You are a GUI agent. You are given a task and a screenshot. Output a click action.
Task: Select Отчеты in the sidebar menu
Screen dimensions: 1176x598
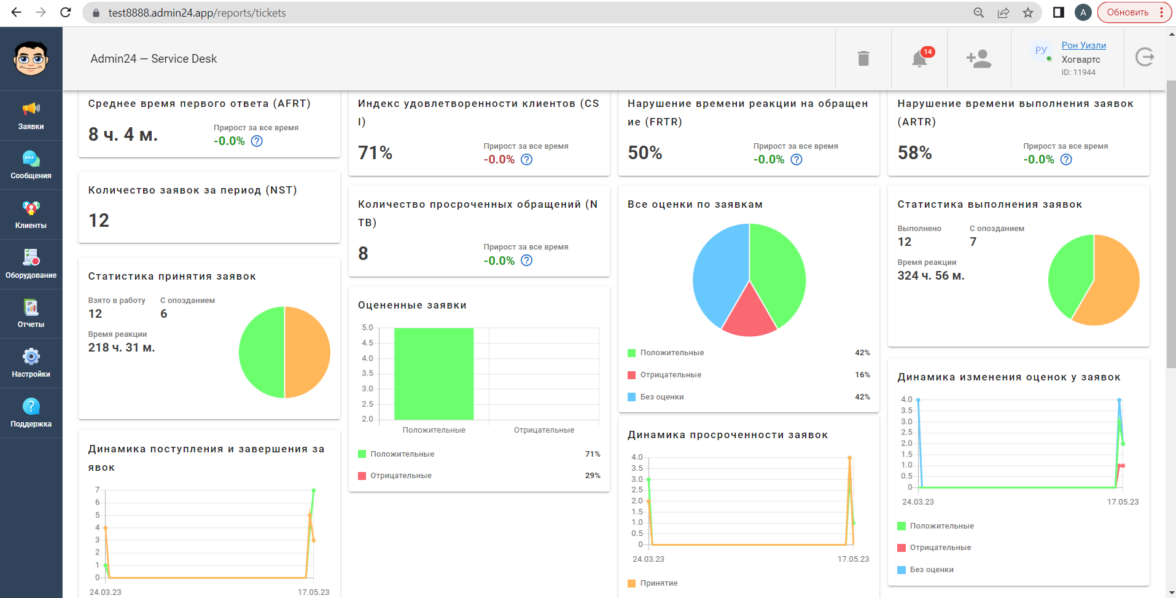31,313
